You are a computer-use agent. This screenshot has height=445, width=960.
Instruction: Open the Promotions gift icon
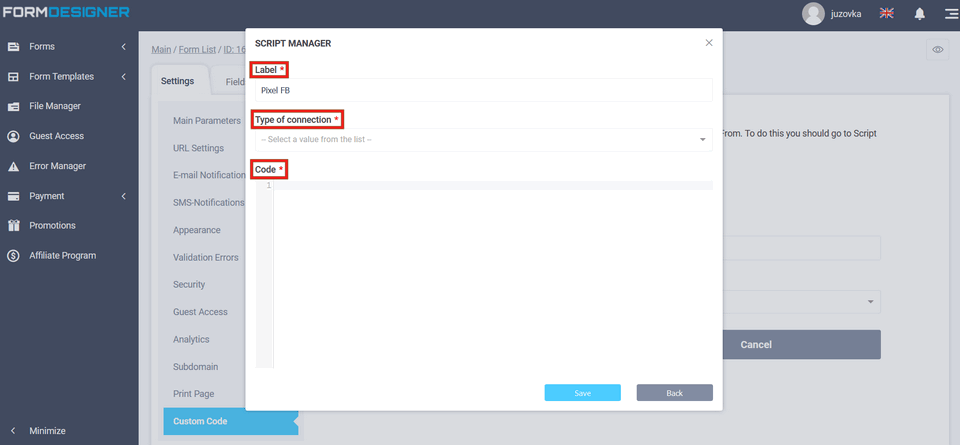13,225
